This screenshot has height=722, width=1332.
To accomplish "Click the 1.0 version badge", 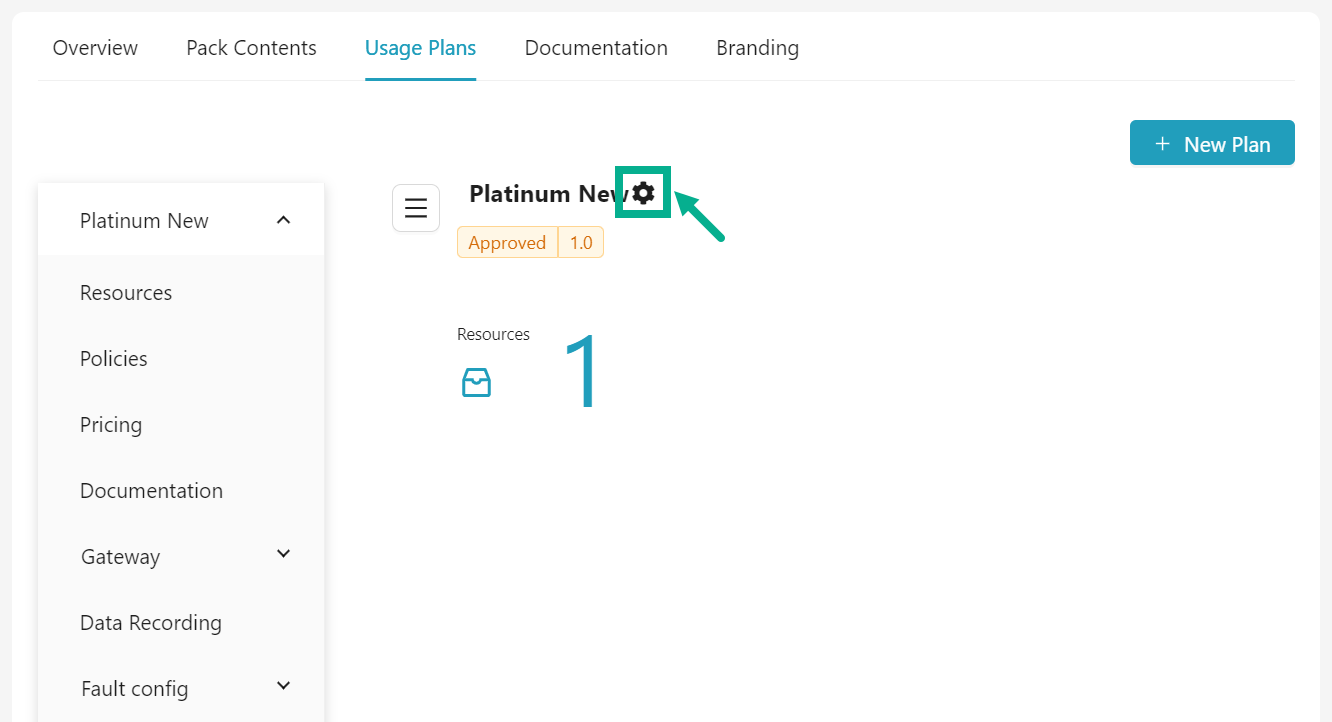I will point(581,243).
